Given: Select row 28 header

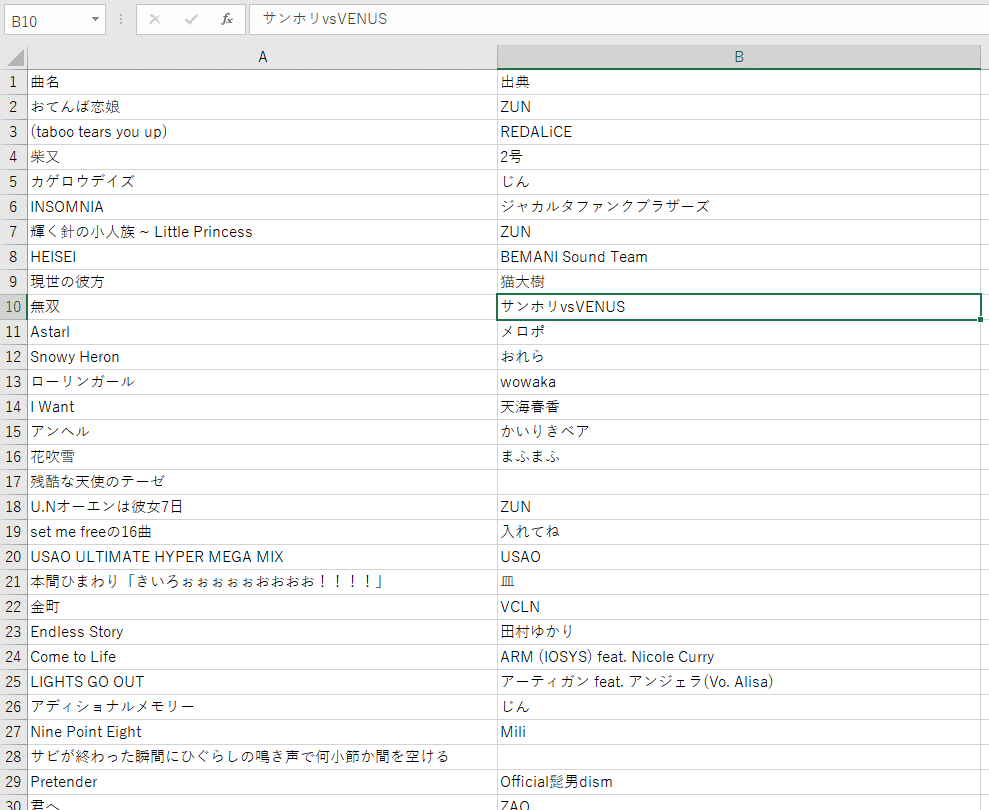Looking at the screenshot, I should 13,757.
